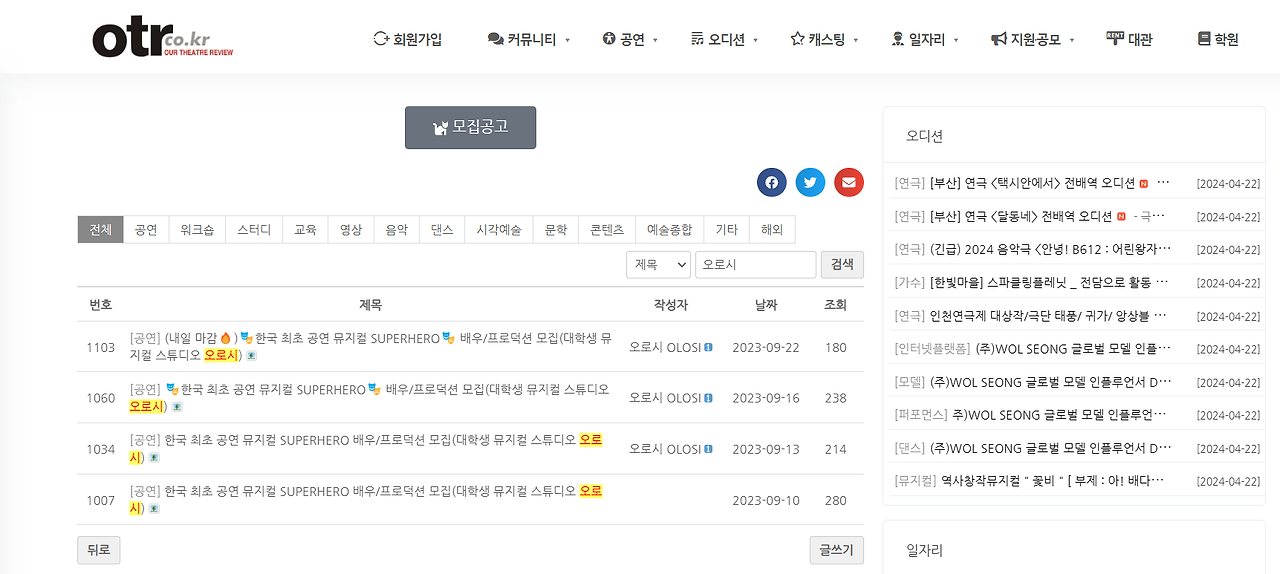Select the 전체 category tab
The width and height of the screenshot is (1280, 574).
click(x=100, y=229)
